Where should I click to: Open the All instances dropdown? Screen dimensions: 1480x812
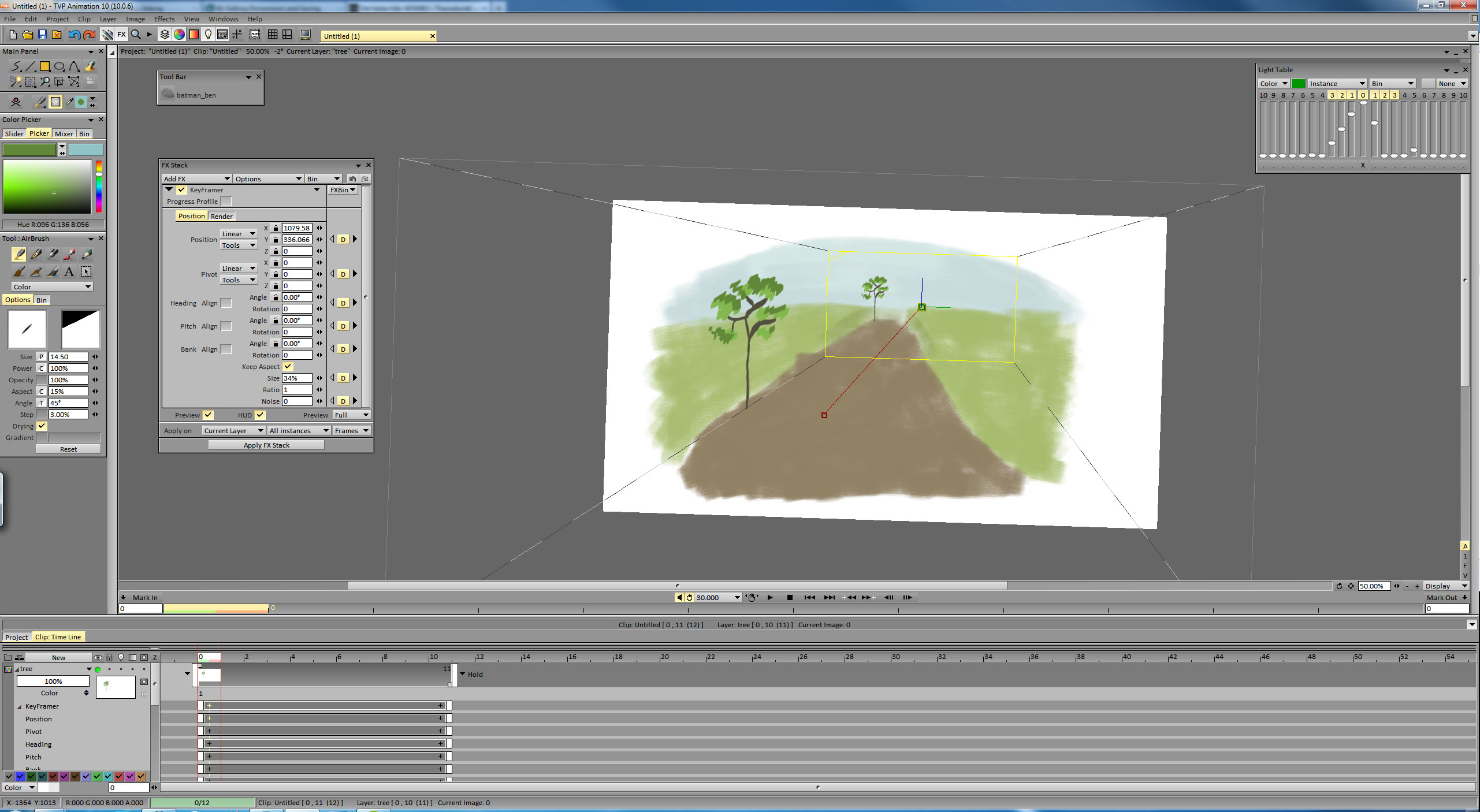[x=299, y=430]
